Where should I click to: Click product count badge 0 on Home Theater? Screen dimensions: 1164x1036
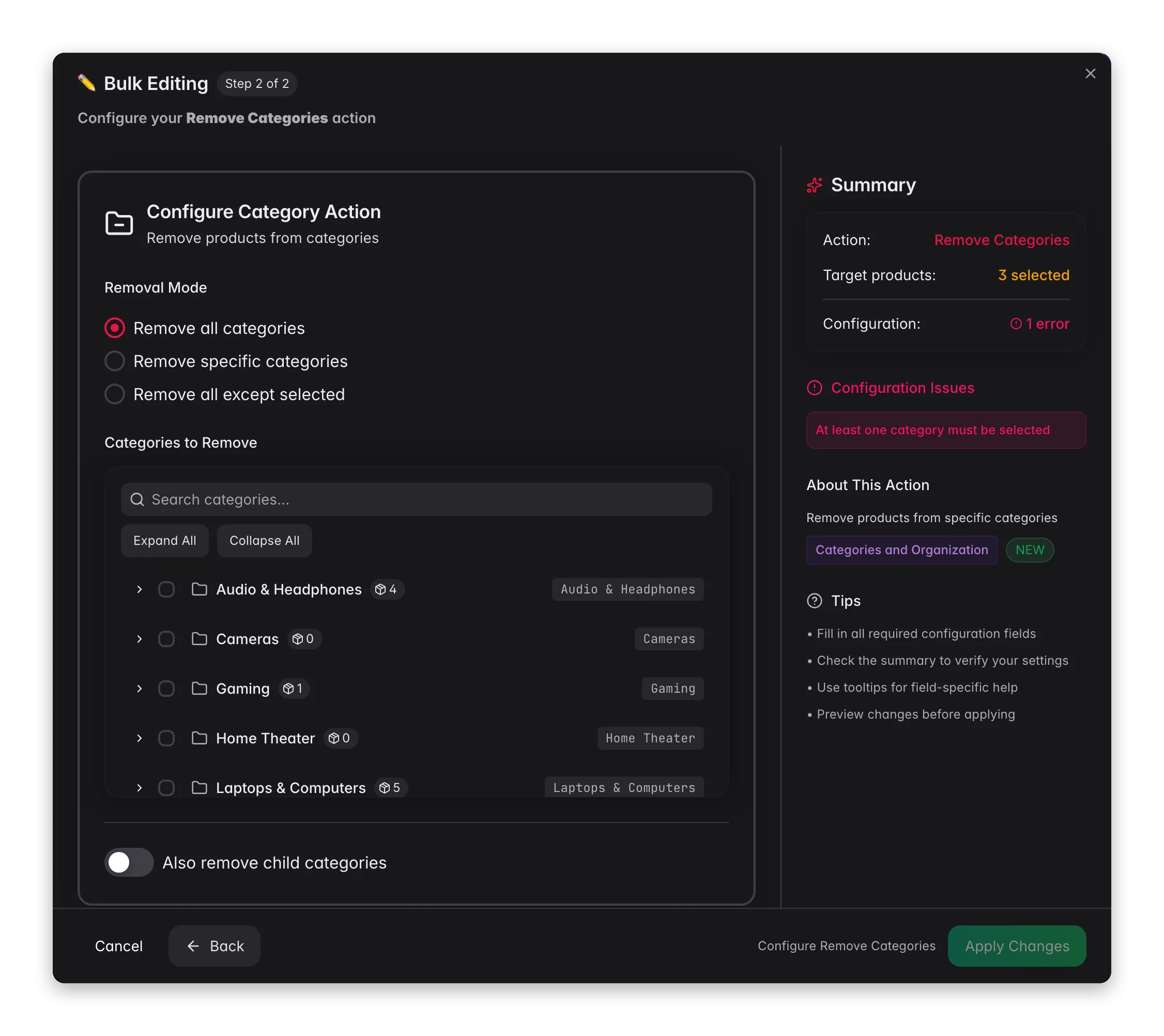click(x=341, y=738)
